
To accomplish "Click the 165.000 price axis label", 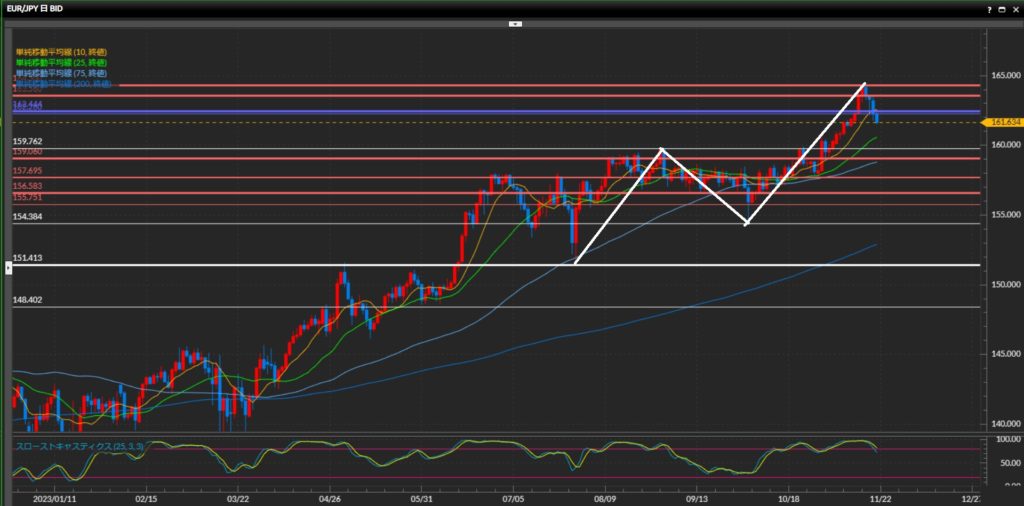I will [1003, 76].
